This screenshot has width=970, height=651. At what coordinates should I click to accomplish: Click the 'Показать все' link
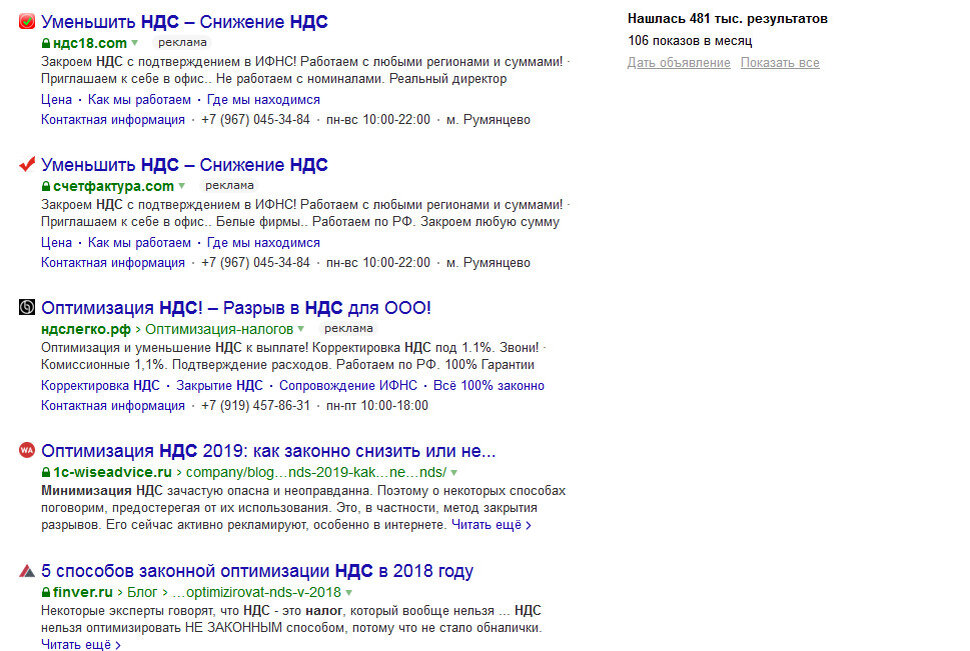coord(780,63)
